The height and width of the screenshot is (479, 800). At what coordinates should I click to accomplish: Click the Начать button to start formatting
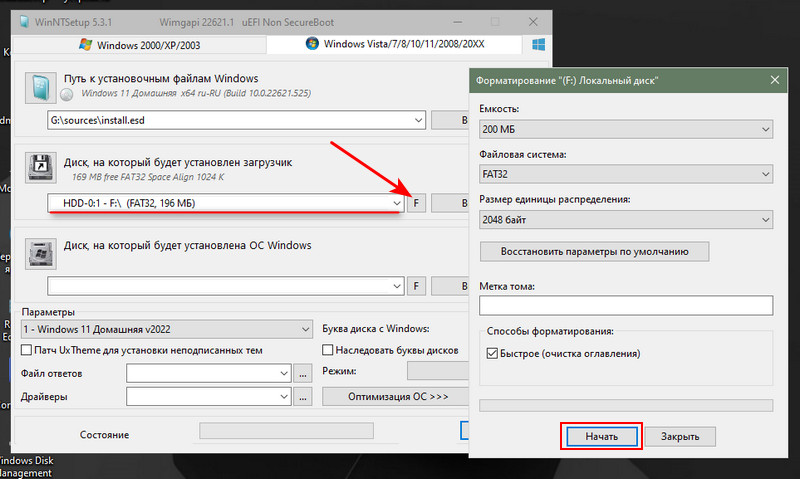pos(602,437)
